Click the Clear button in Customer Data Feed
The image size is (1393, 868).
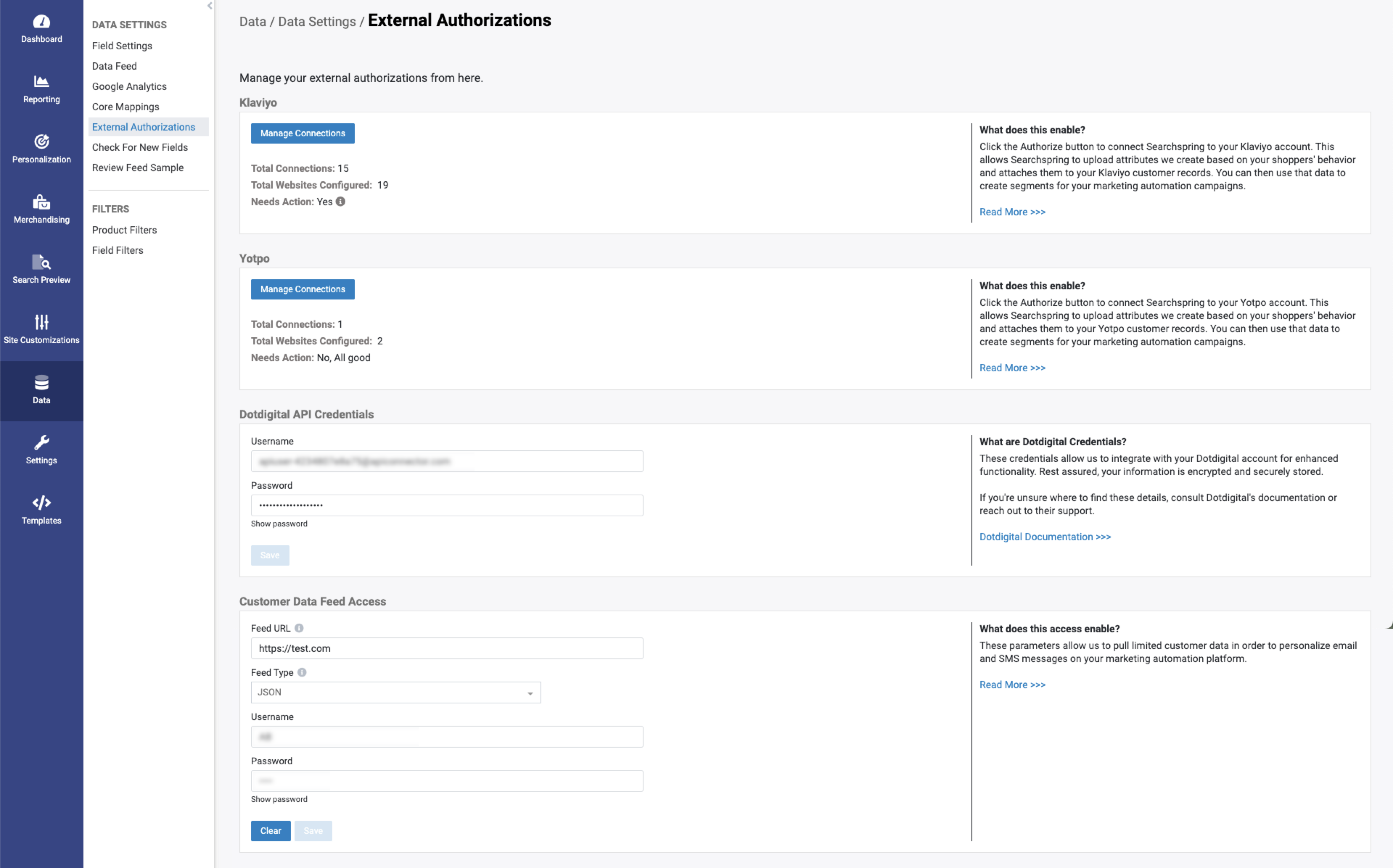click(271, 831)
